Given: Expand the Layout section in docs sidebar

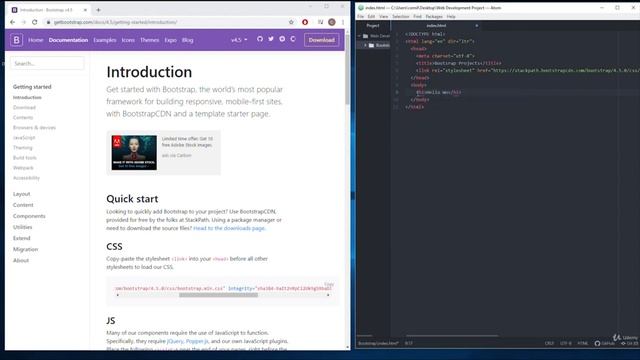Looking at the screenshot, I should click(x=22, y=194).
